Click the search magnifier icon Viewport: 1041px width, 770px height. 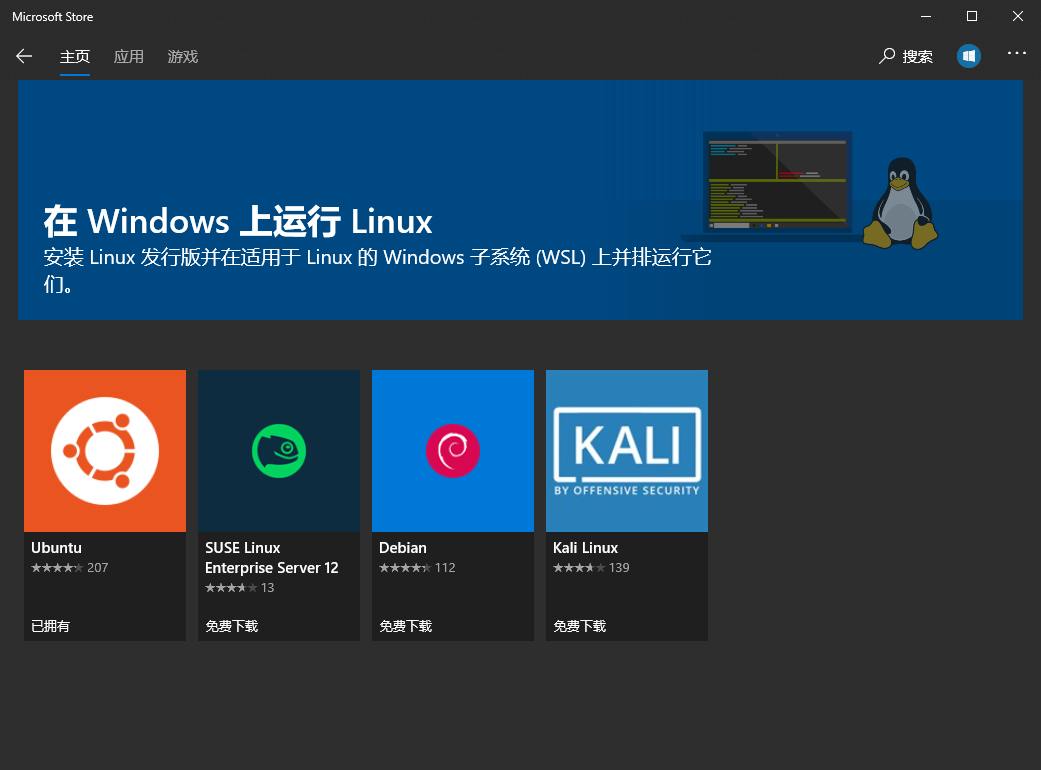pyautogui.click(x=886, y=56)
